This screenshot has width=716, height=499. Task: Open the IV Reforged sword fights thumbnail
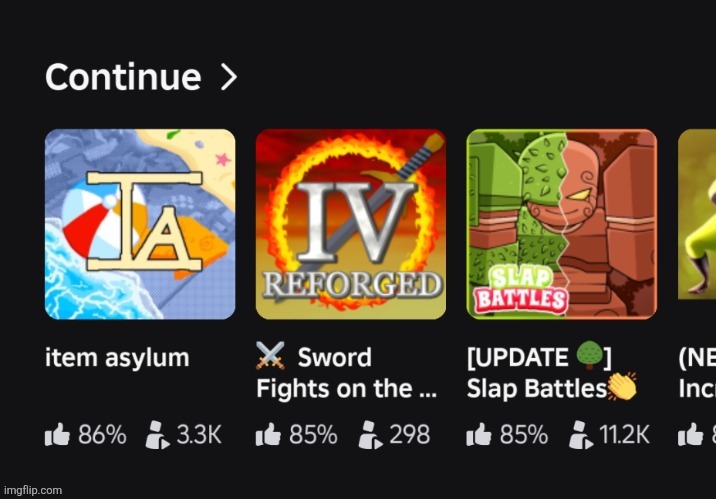coord(351,224)
